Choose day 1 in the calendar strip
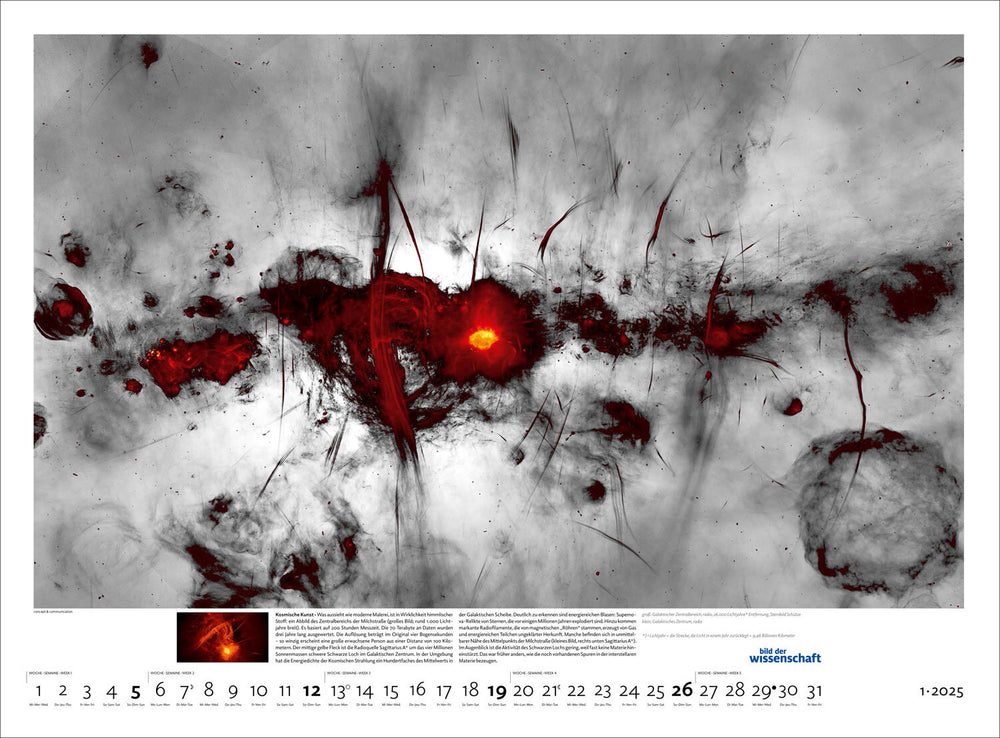1000x738 pixels. tap(39, 690)
